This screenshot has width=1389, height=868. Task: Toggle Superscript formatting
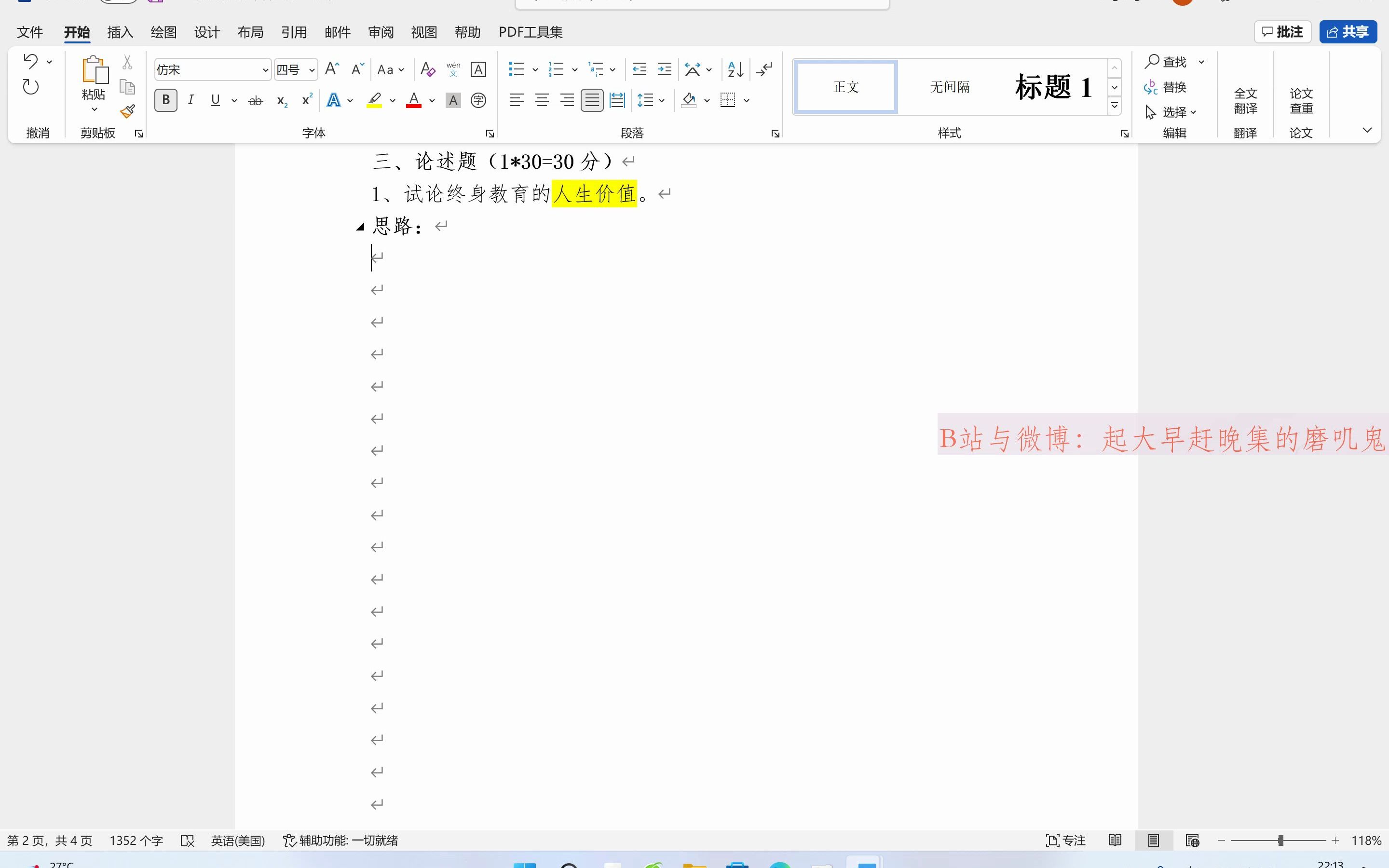click(307, 100)
